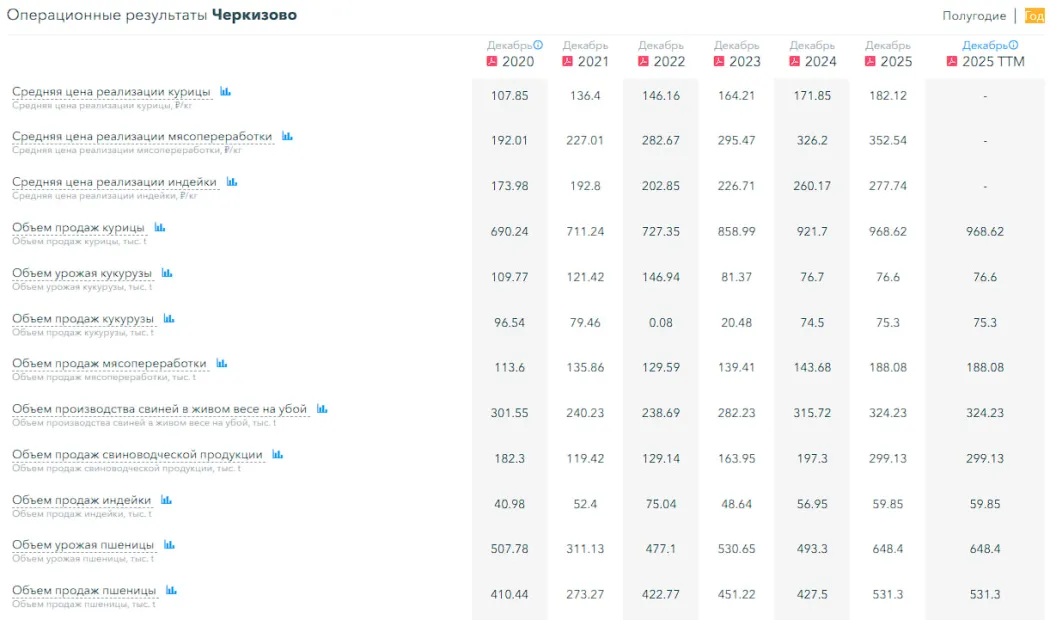Image resolution: width=1050 pixels, height=620 pixels.
Task: Open the PDF report icon for 2021
Action: [568, 61]
